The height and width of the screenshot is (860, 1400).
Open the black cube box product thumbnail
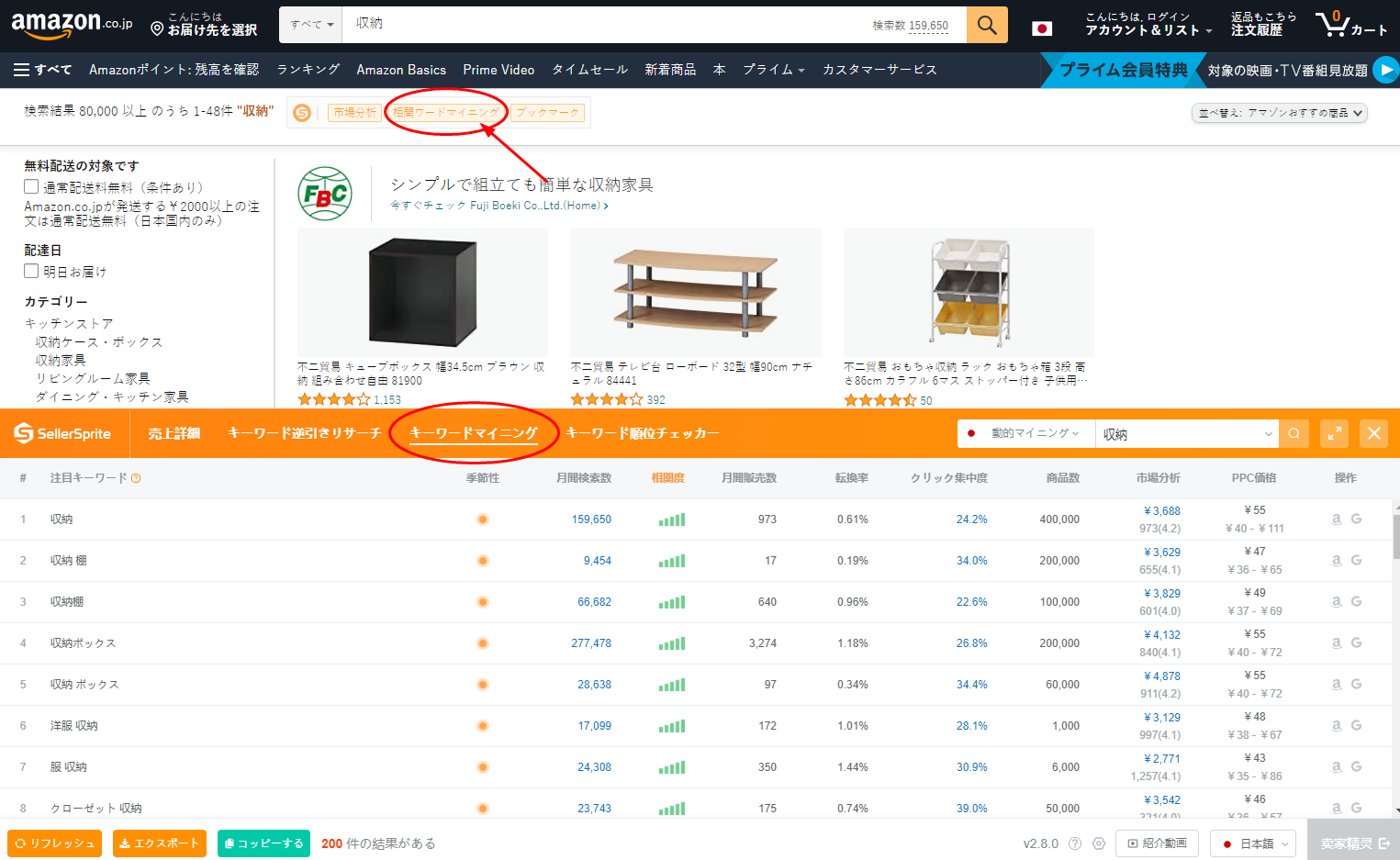click(422, 292)
